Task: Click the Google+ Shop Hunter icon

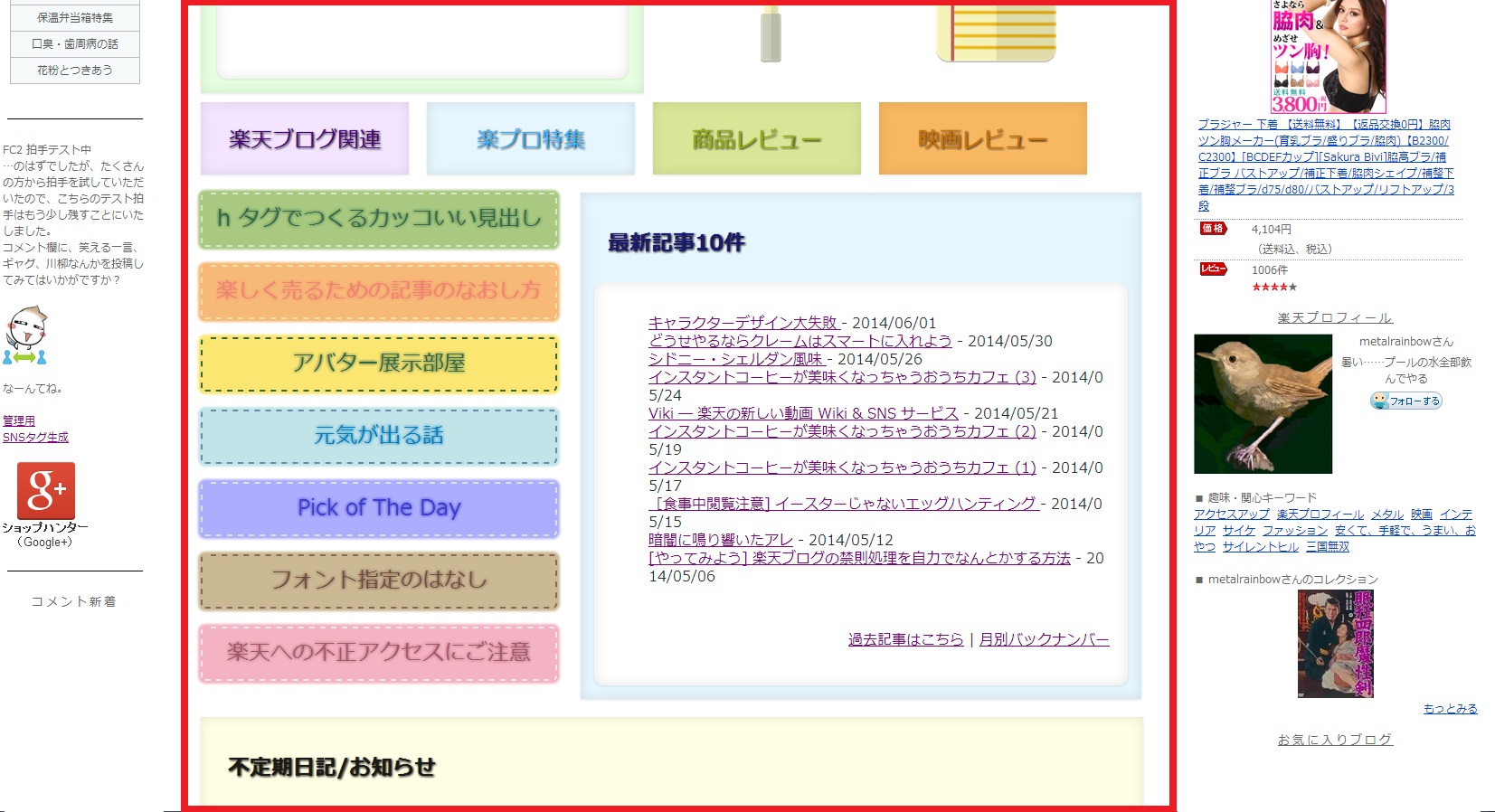Action: click(x=46, y=491)
